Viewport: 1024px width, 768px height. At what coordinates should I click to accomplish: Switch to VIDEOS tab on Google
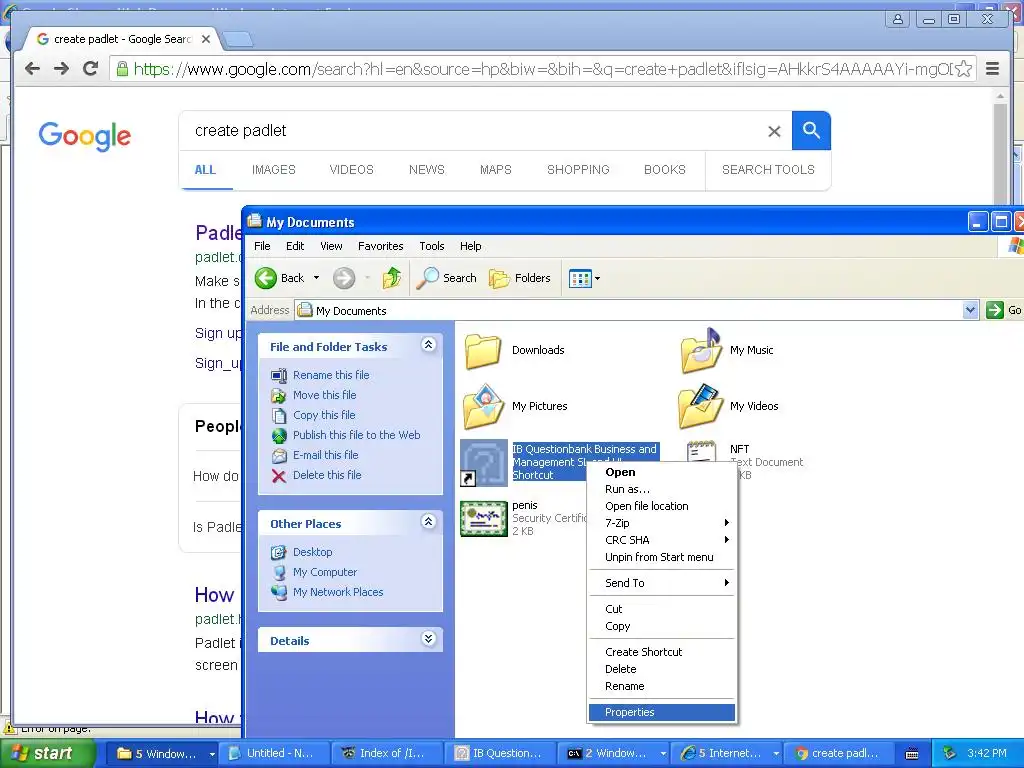click(x=351, y=170)
